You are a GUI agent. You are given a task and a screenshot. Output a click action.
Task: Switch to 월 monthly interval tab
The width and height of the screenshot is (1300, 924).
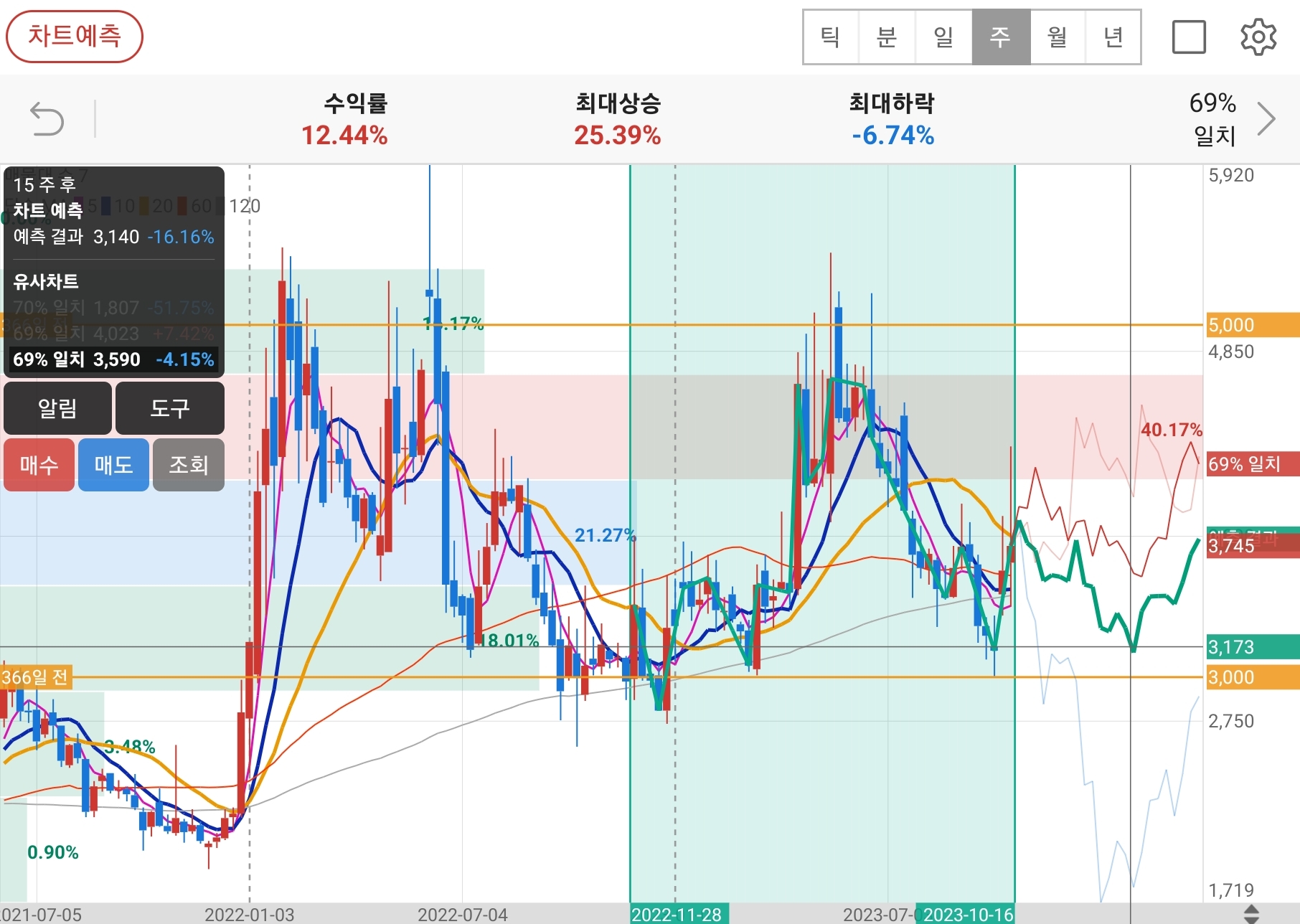pyautogui.click(x=1058, y=37)
